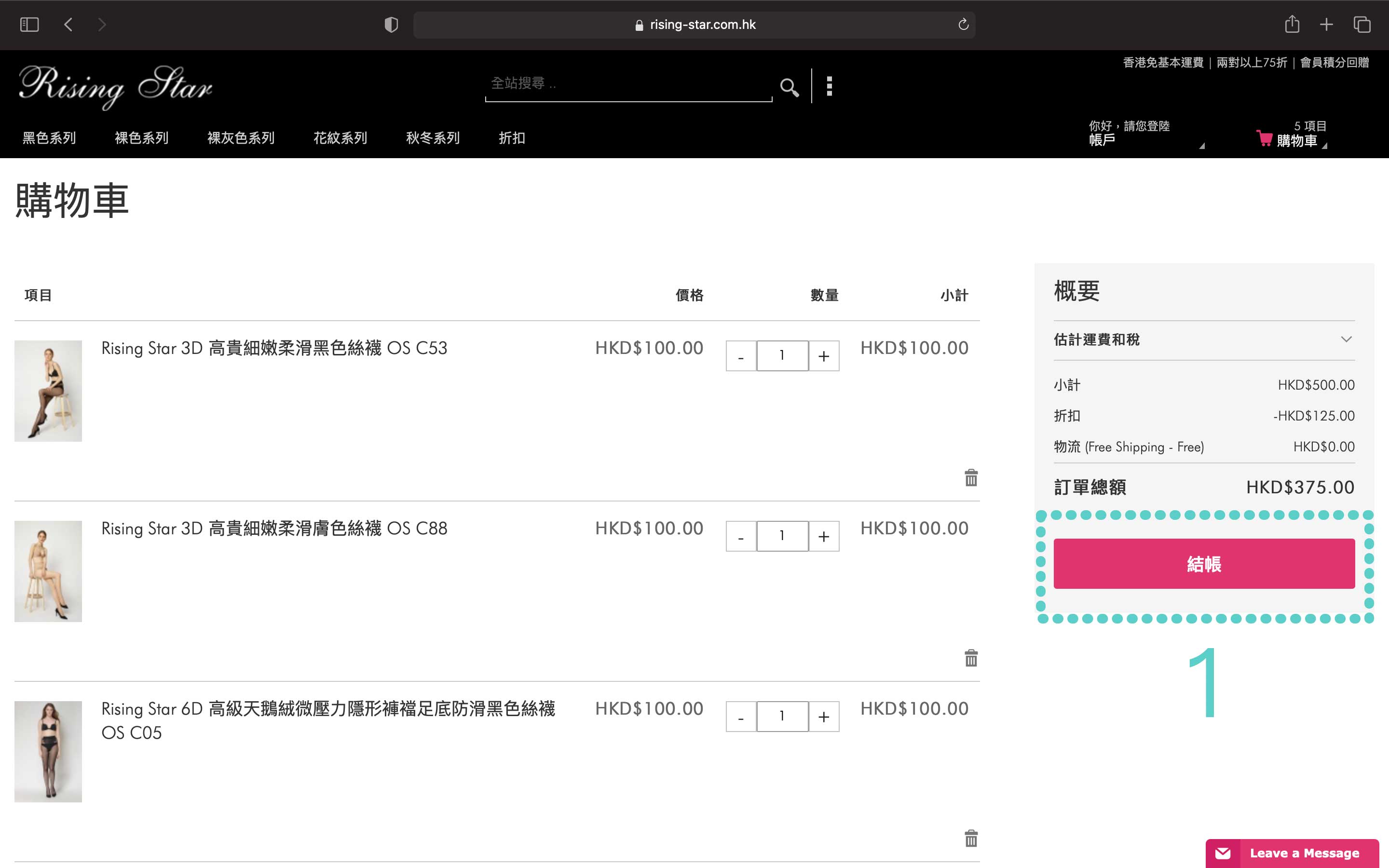Image resolution: width=1389 pixels, height=868 pixels.
Task: Click quantity field of OS C53 item
Action: tap(782, 356)
